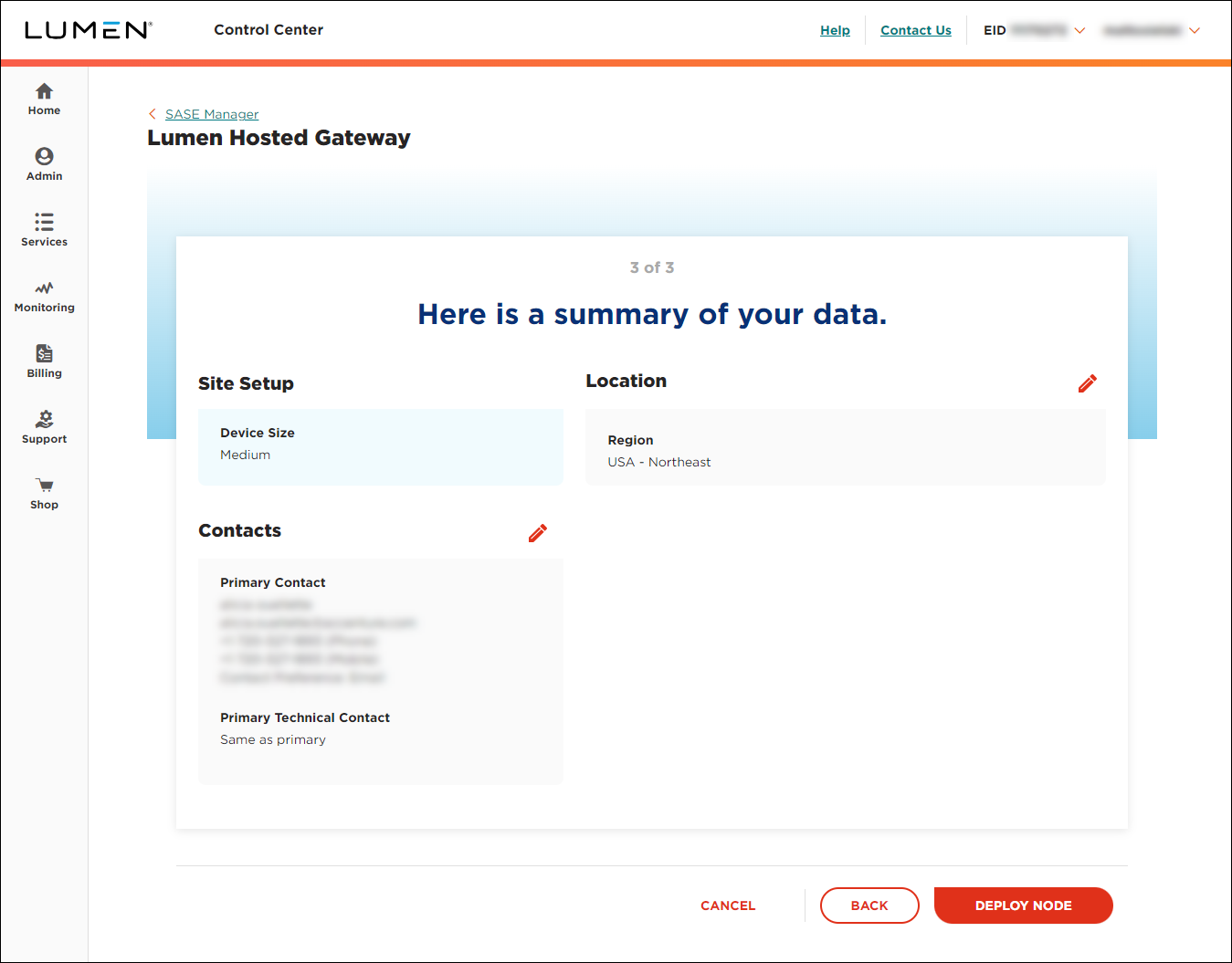Click the 3 of 3 step indicator
This screenshot has height=963, width=1232.
[x=651, y=267]
